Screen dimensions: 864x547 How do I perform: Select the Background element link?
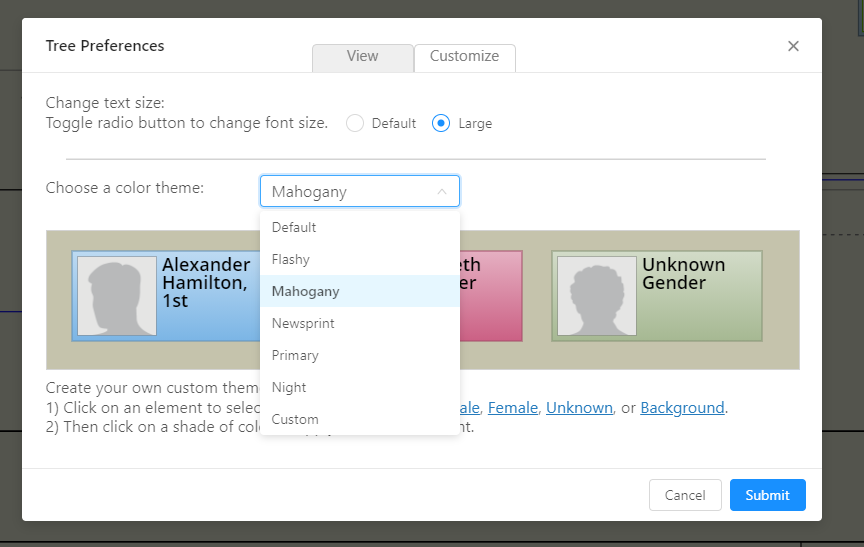click(x=682, y=408)
